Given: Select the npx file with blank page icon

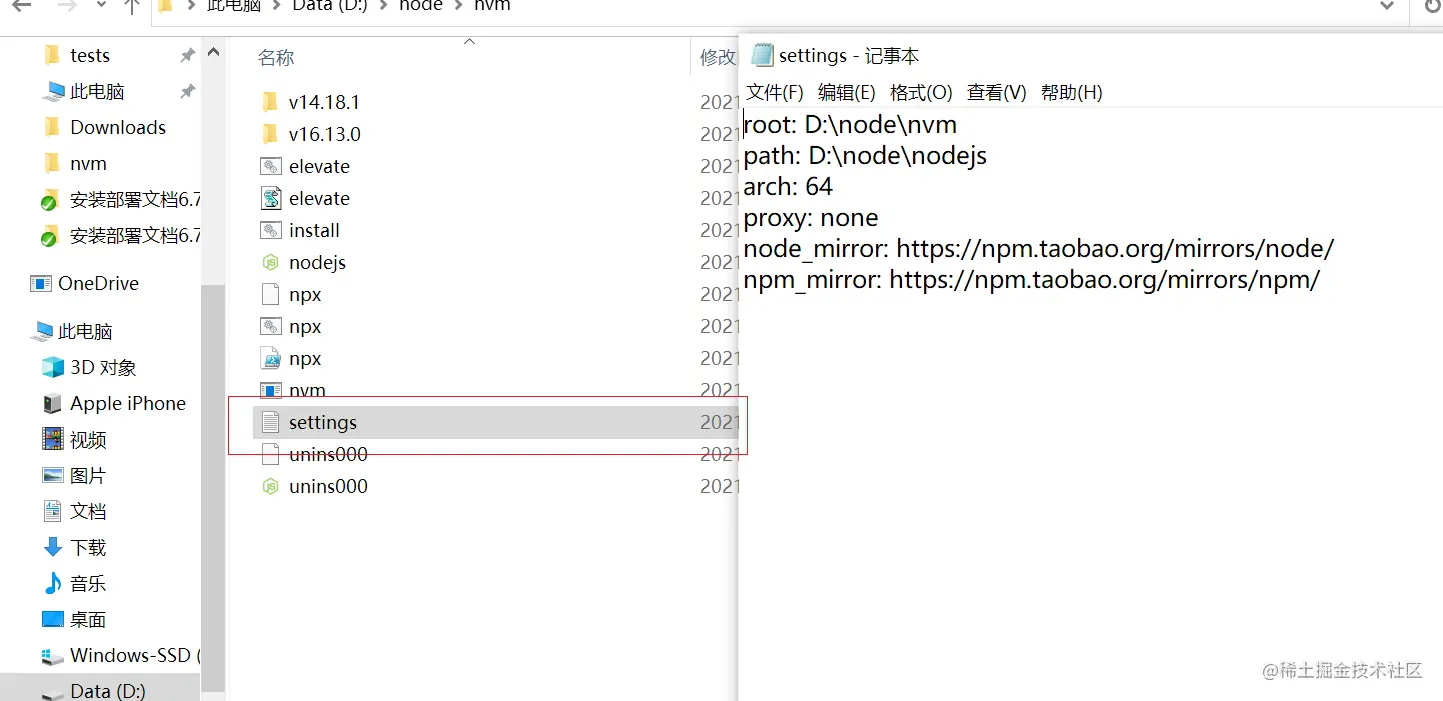Looking at the screenshot, I should tap(291, 294).
